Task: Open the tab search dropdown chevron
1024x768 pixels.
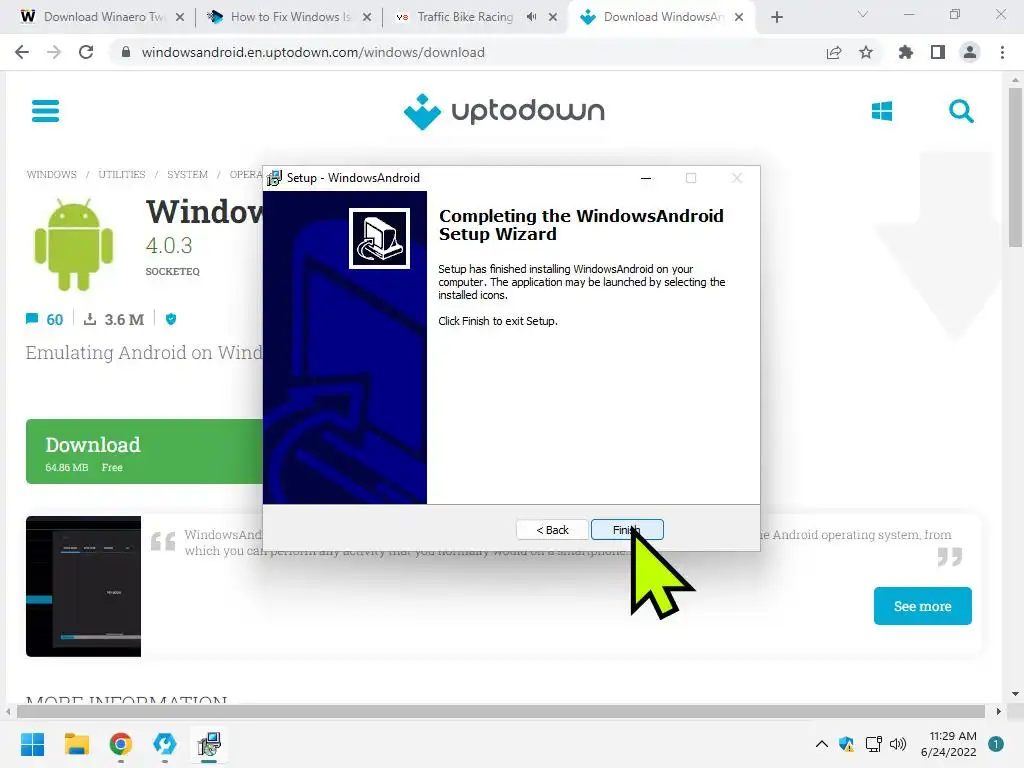Action: (x=863, y=14)
